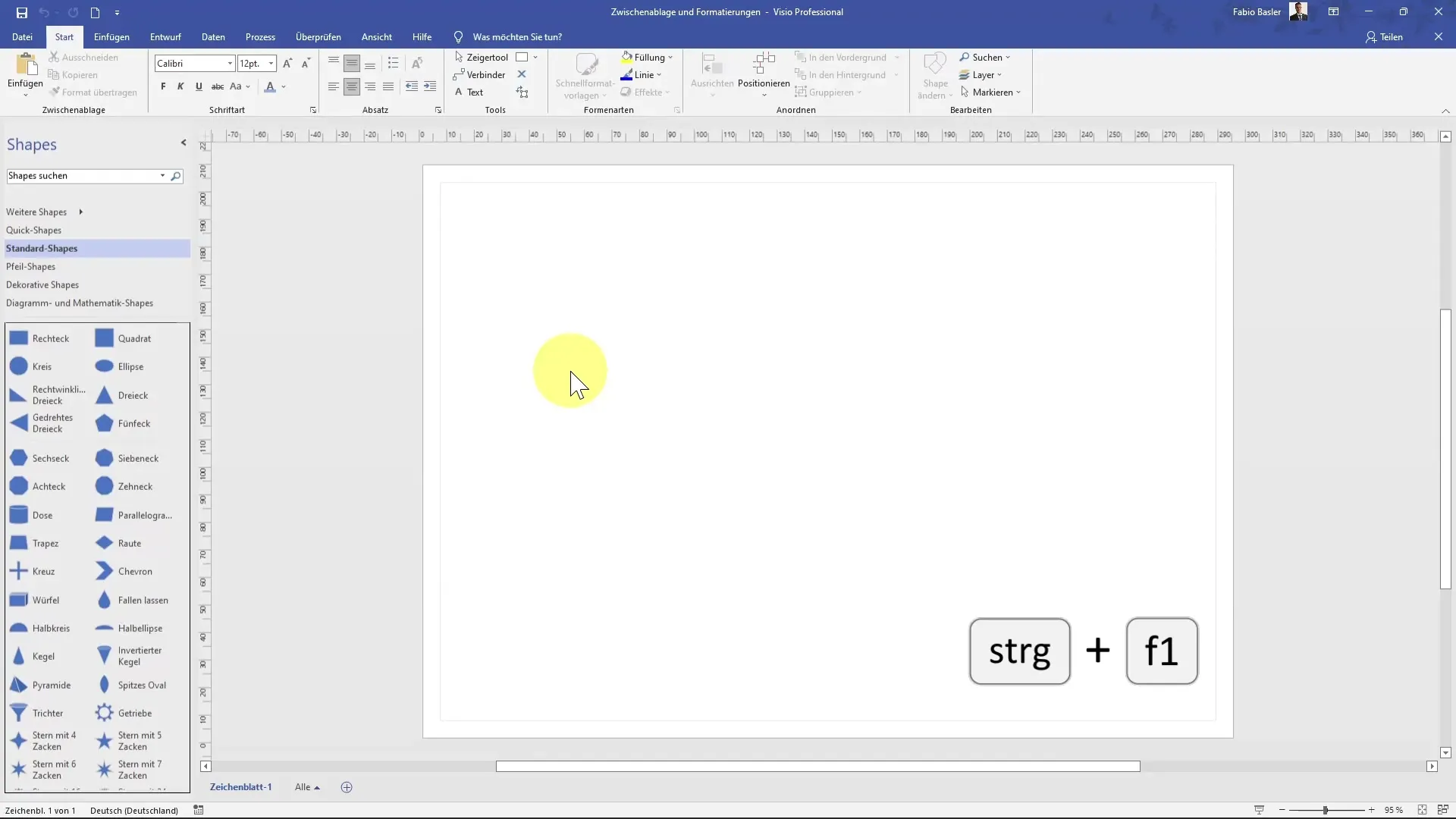Select the Chevron shape
Image resolution: width=1456 pixels, height=819 pixels.
coord(124,571)
